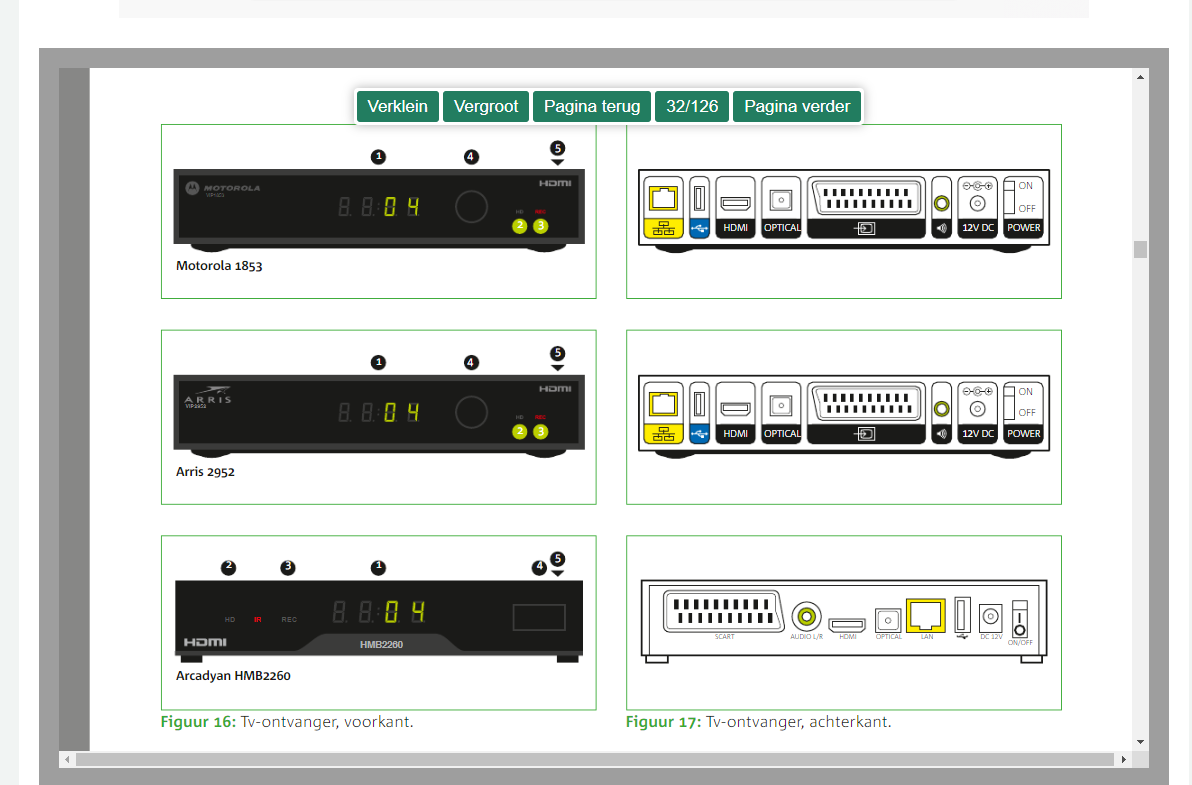Click the POWER switch on Arris rear panel
Viewport: 1192px width, 785px height.
[1023, 413]
